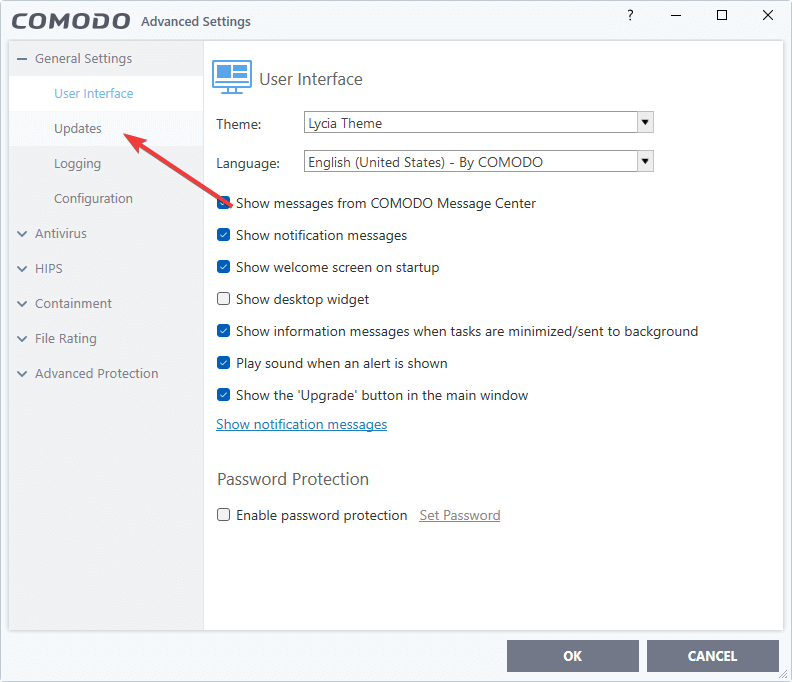792x682 pixels.
Task: Select Logging in the sidebar
Action: (x=78, y=164)
